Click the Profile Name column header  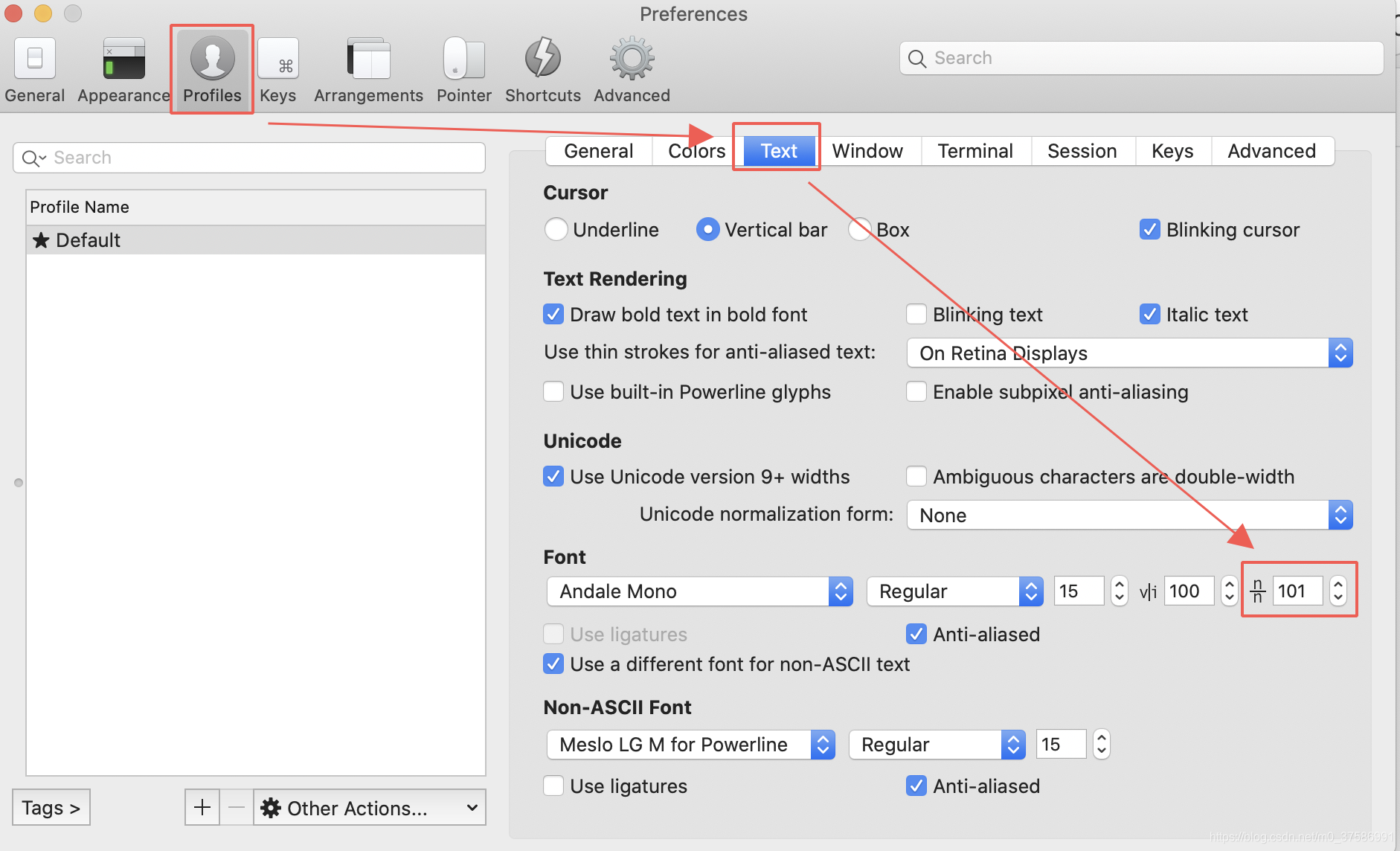[256, 208]
